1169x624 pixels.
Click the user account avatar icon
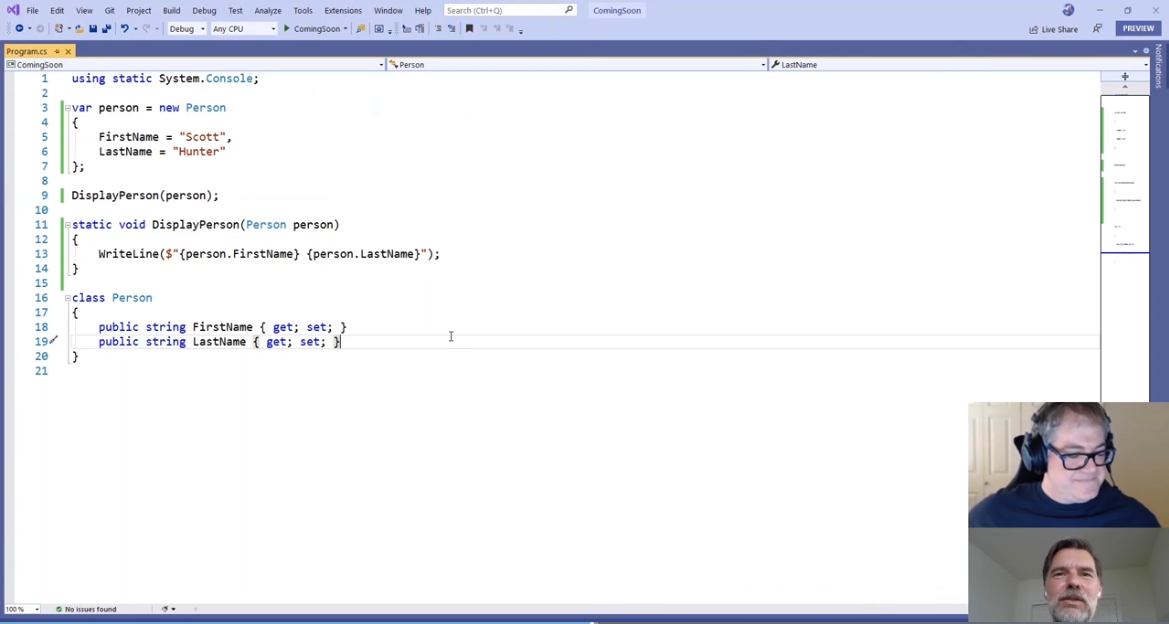point(1068,10)
